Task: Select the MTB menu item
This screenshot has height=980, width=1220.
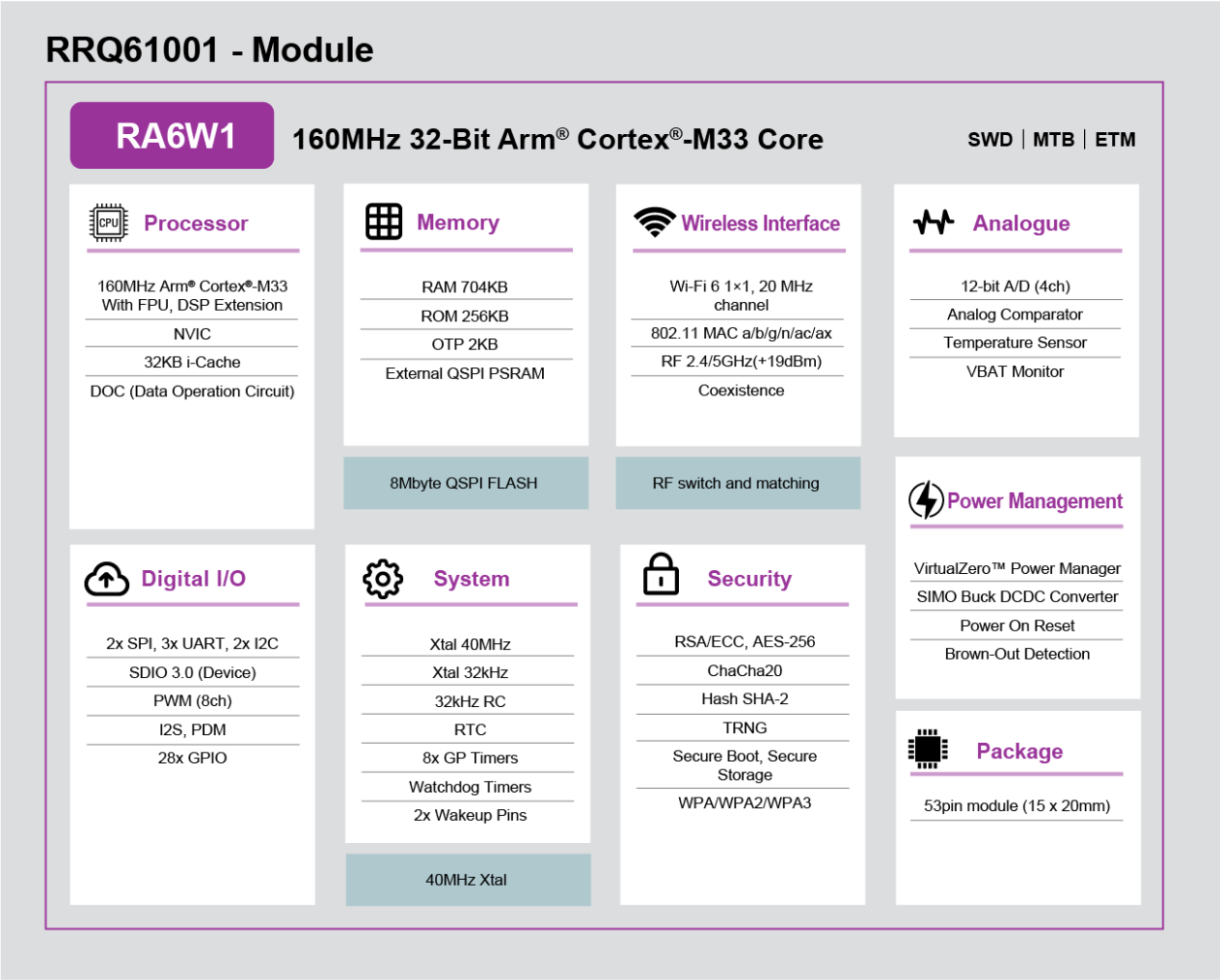Action: pos(1053,139)
